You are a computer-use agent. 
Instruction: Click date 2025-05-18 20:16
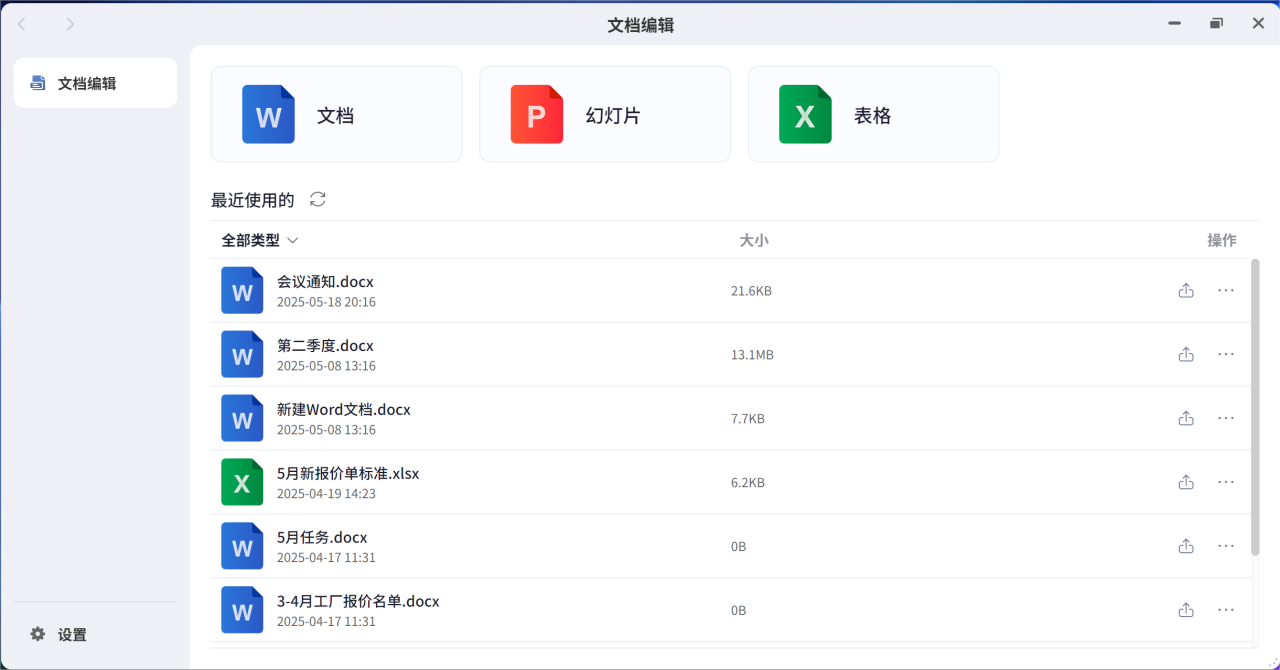326,302
